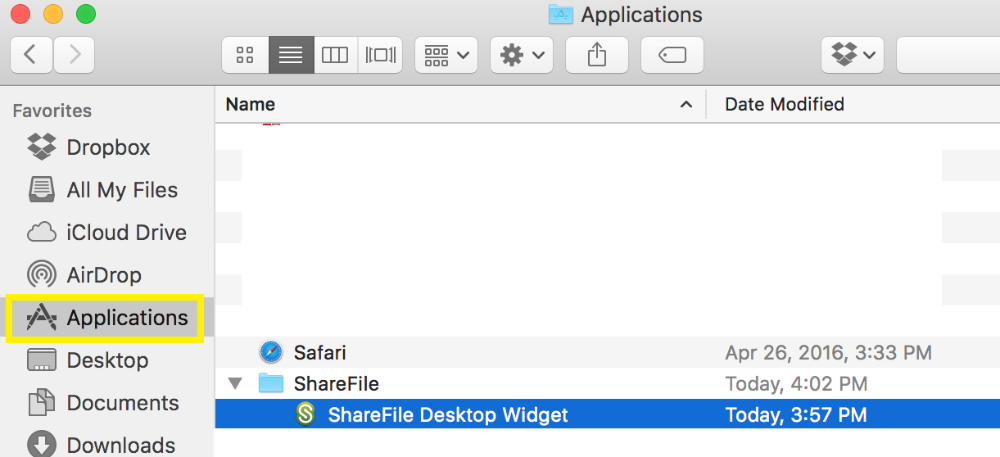Go back with the left arrow button
The height and width of the screenshot is (457, 1000).
point(31,55)
